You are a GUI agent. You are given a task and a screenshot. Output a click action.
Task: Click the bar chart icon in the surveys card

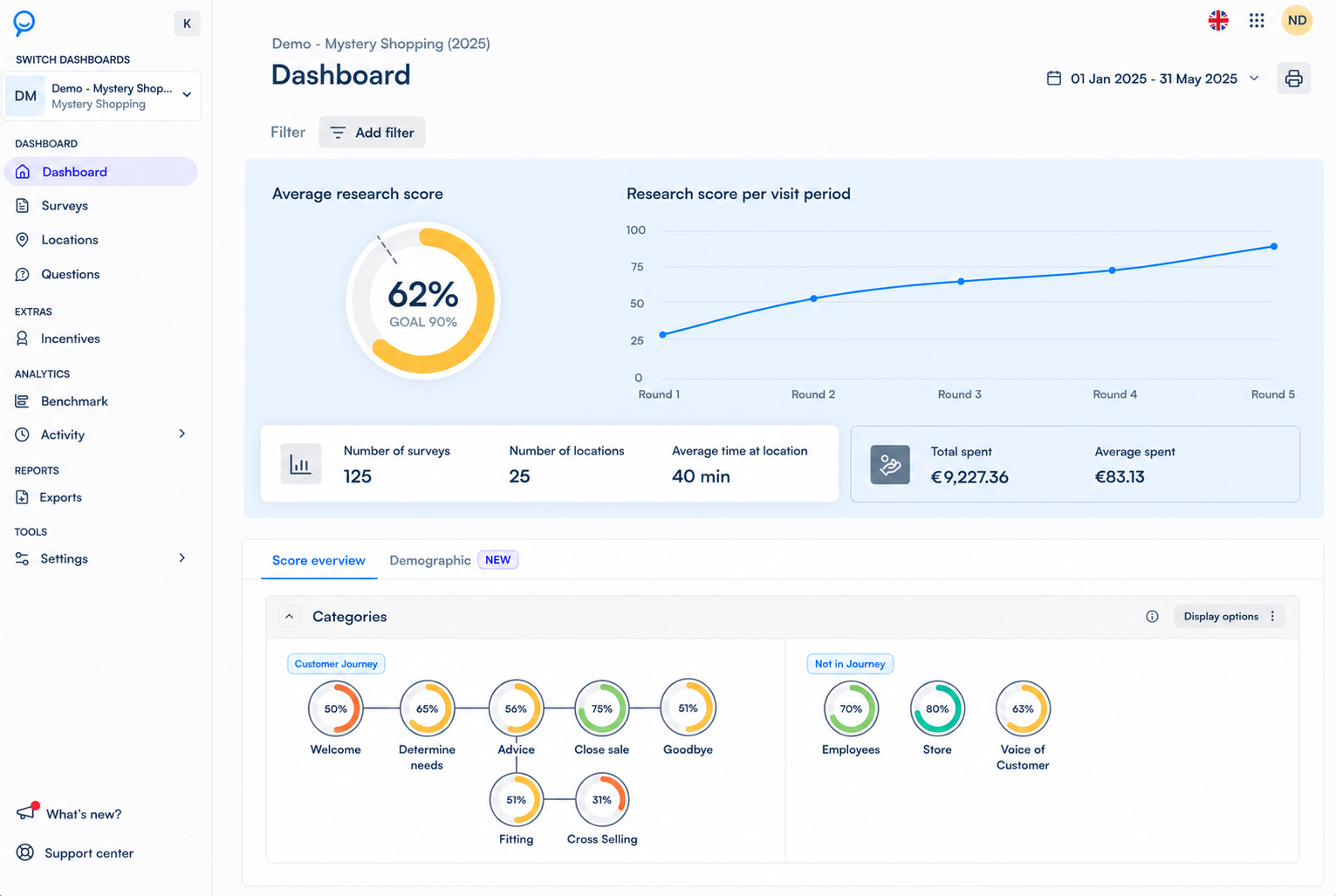point(300,464)
